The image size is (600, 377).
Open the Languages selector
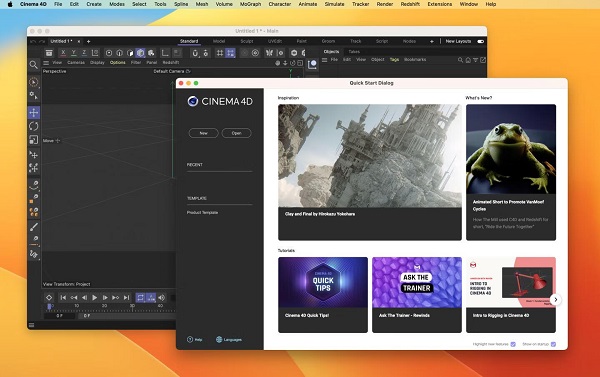tap(229, 339)
